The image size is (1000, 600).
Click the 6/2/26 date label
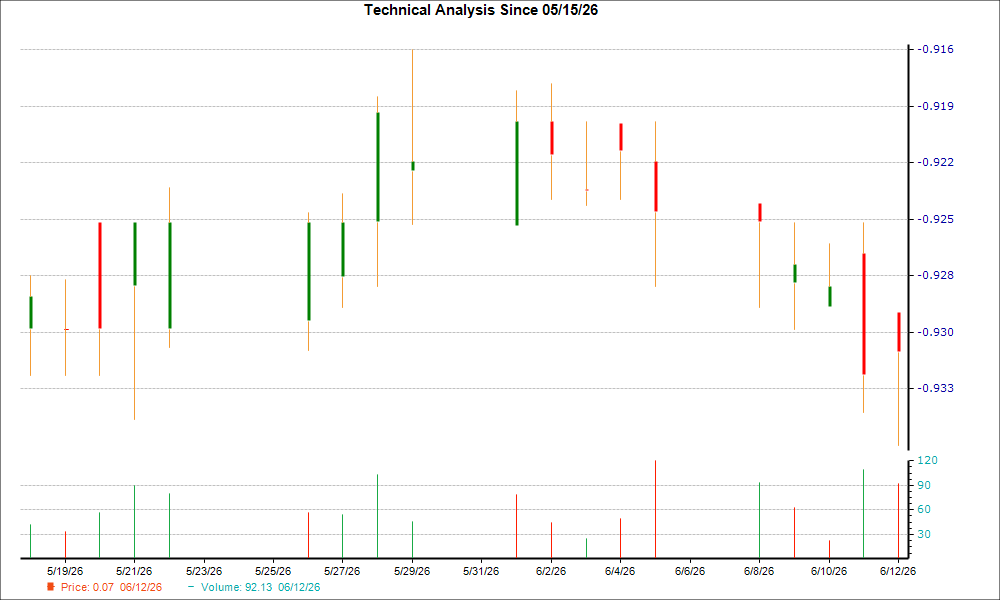pyautogui.click(x=551, y=571)
